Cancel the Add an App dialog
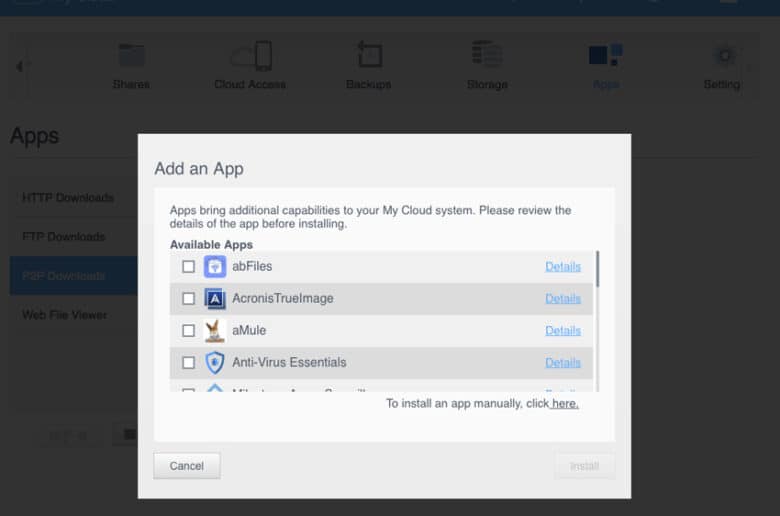Viewport: 780px width, 516px height. [187, 466]
